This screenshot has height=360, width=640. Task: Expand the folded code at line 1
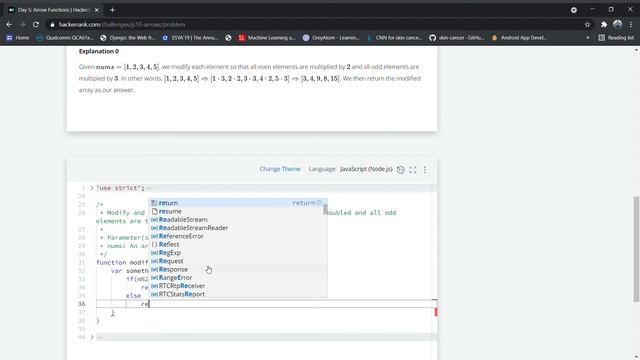click(92, 188)
